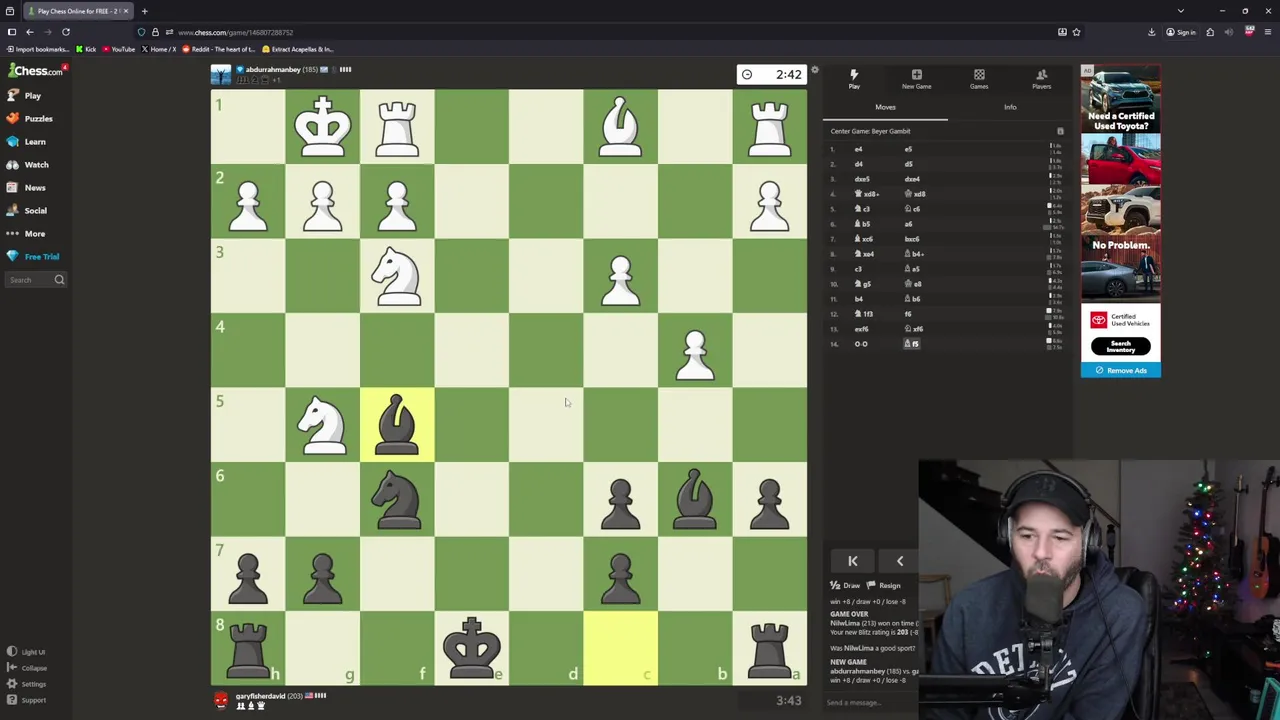Click opponent avatar thumbnail above board
Screen dimensions: 1280x720
(x=221, y=74)
